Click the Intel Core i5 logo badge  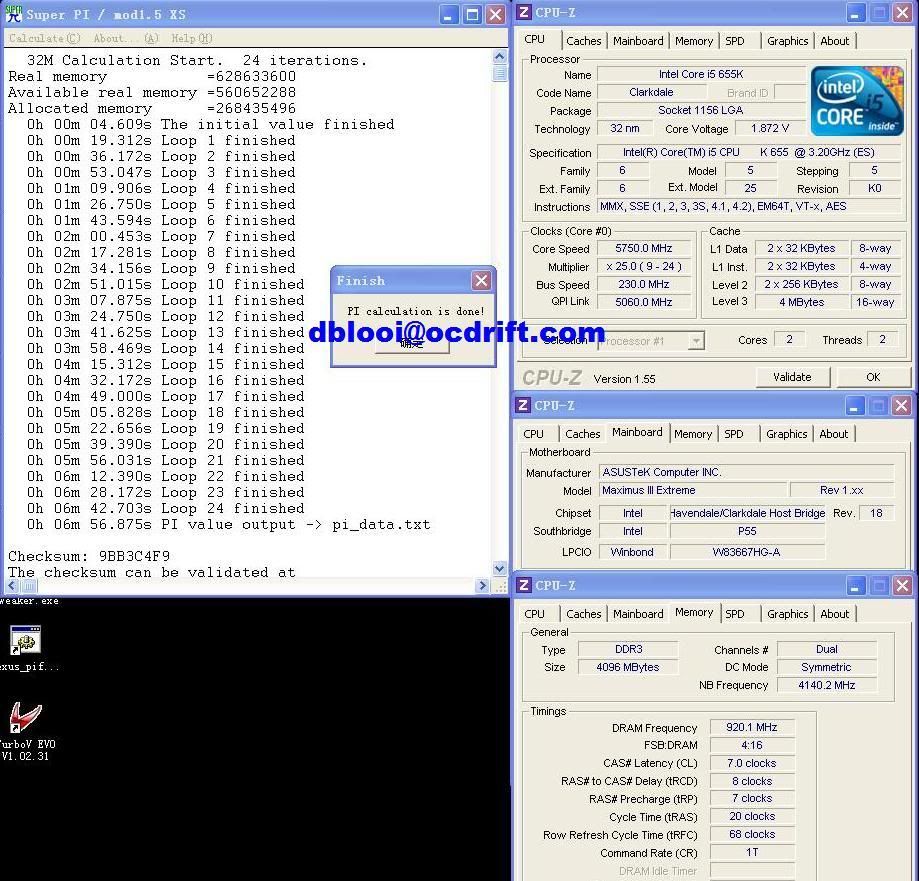[857, 101]
